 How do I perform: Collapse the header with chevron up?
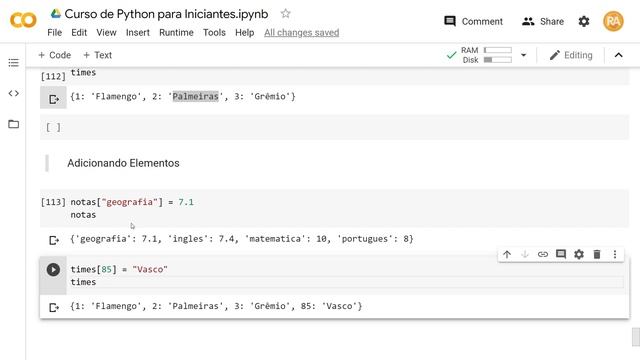[618, 55]
